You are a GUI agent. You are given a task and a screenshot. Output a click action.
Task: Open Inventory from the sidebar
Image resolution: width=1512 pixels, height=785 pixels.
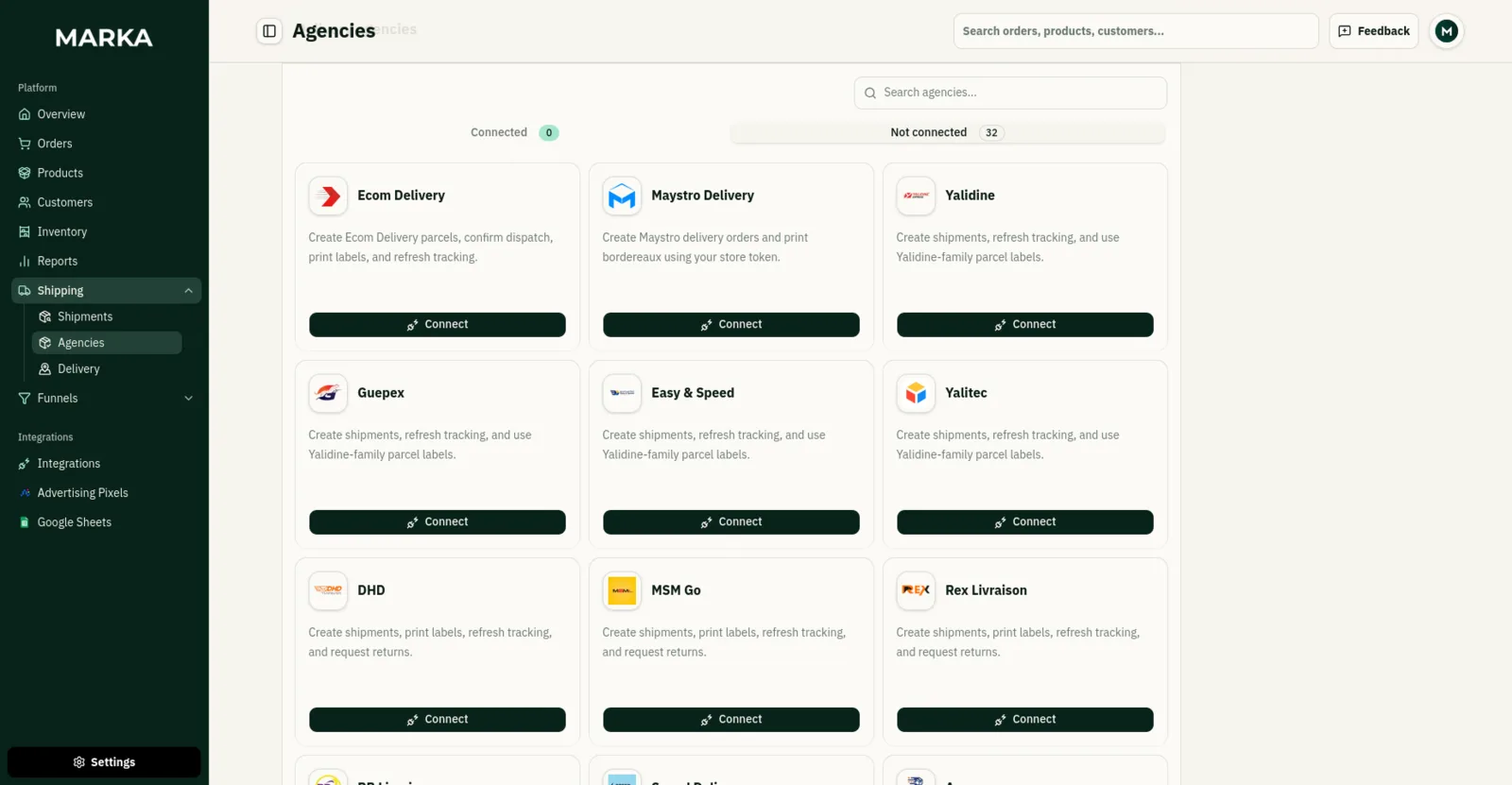tap(106, 231)
